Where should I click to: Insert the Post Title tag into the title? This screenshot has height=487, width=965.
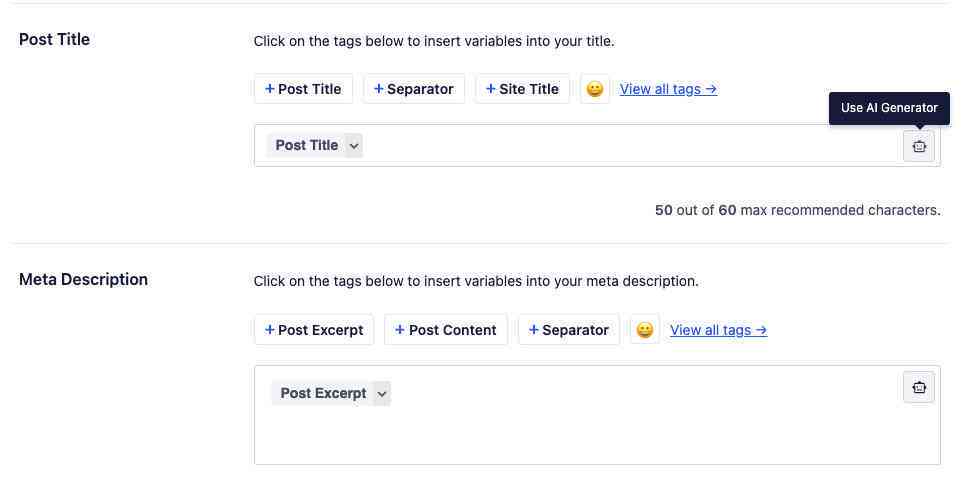(303, 89)
